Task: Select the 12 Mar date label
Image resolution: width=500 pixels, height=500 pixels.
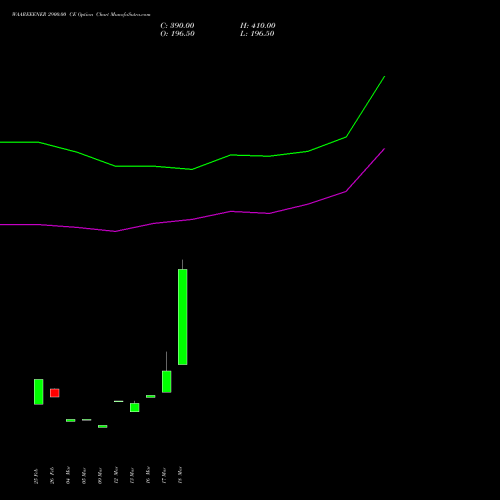Action: coord(117,475)
